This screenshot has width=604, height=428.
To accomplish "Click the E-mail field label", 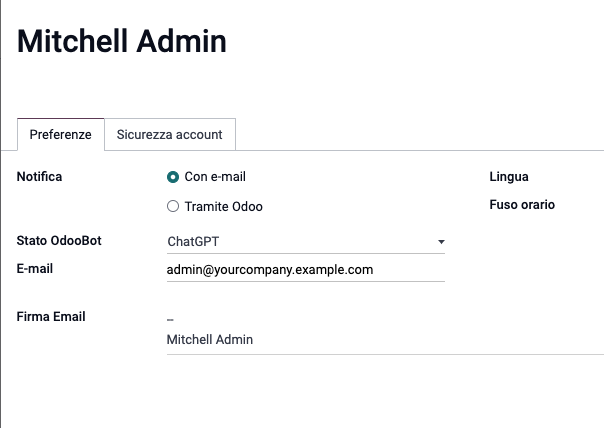I will 35,269.
